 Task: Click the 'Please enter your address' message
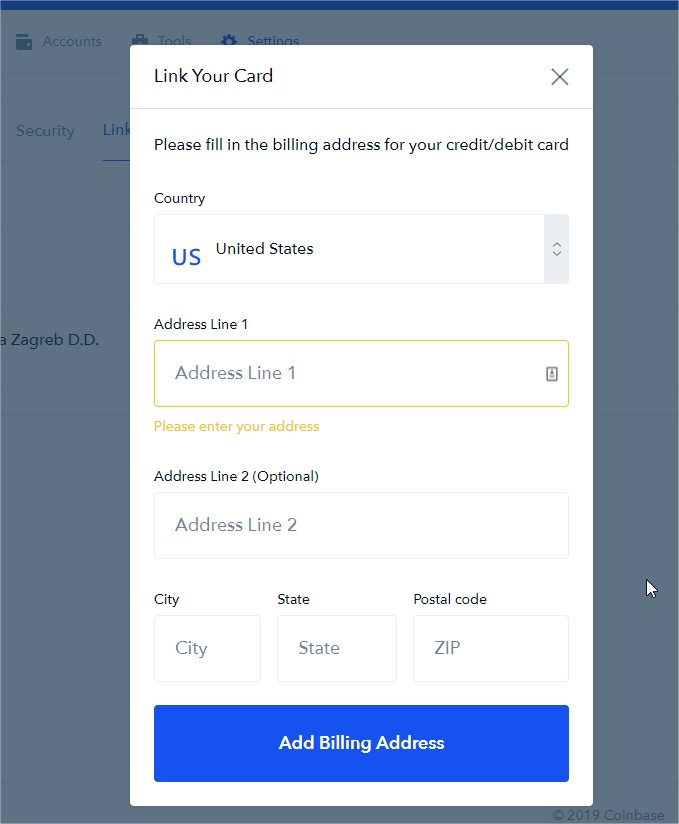click(x=236, y=426)
